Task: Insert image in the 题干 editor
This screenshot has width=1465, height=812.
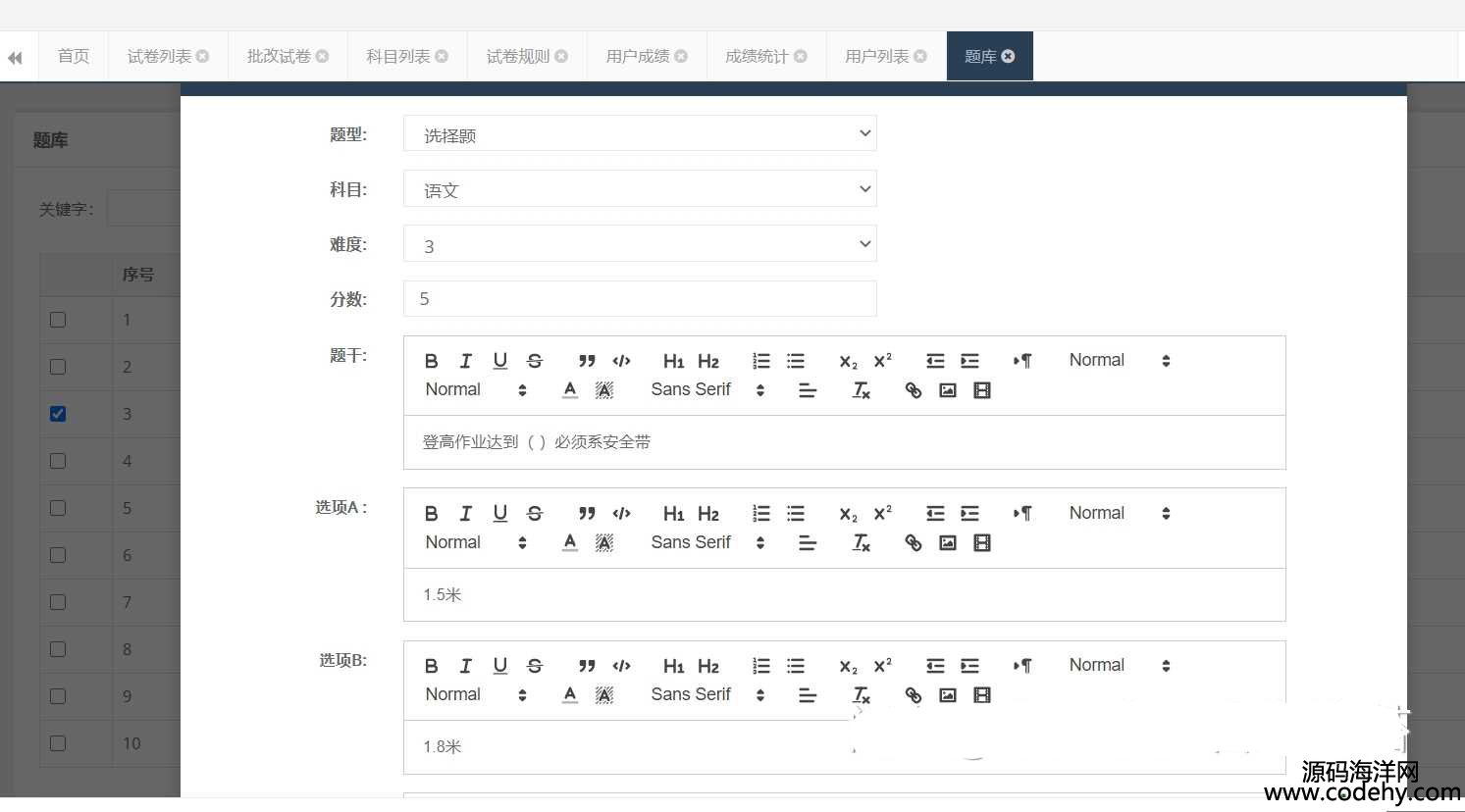Action: (x=948, y=390)
